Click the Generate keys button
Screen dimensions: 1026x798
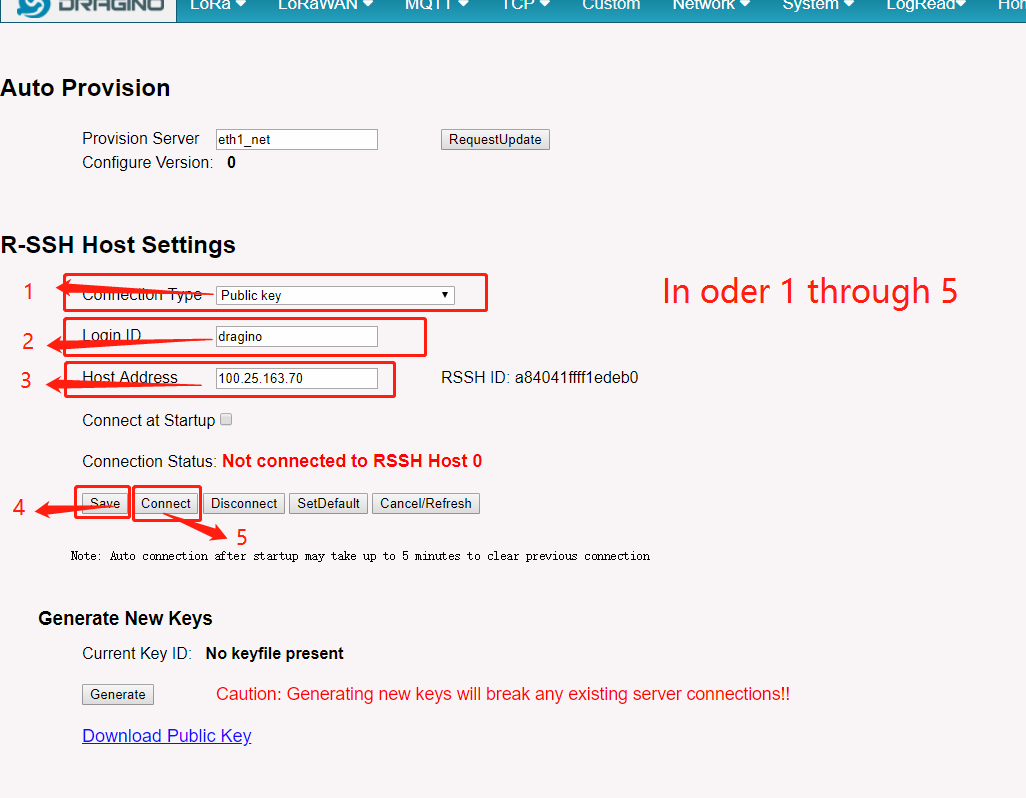tap(118, 694)
